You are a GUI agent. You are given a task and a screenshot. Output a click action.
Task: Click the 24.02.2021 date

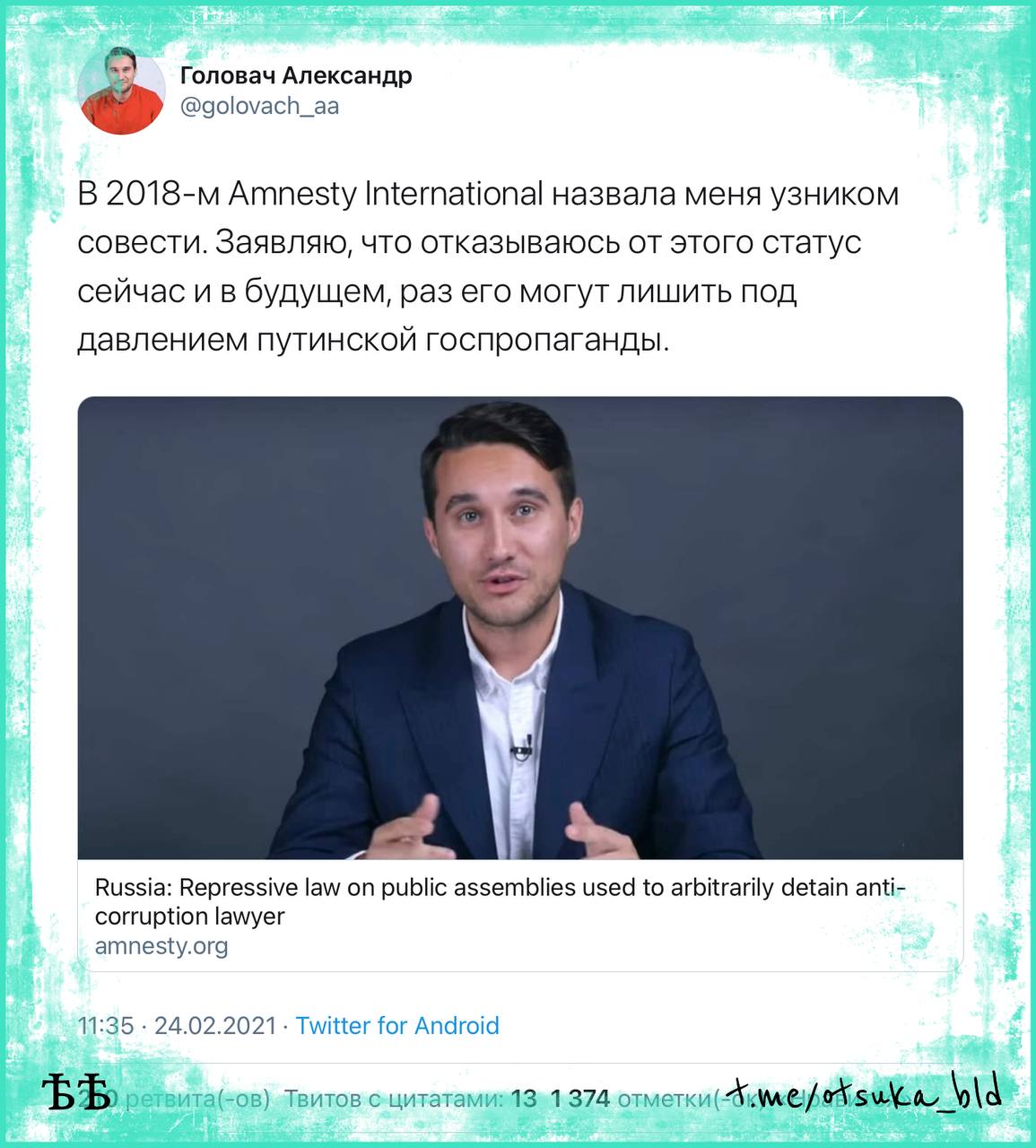pos(215,1025)
